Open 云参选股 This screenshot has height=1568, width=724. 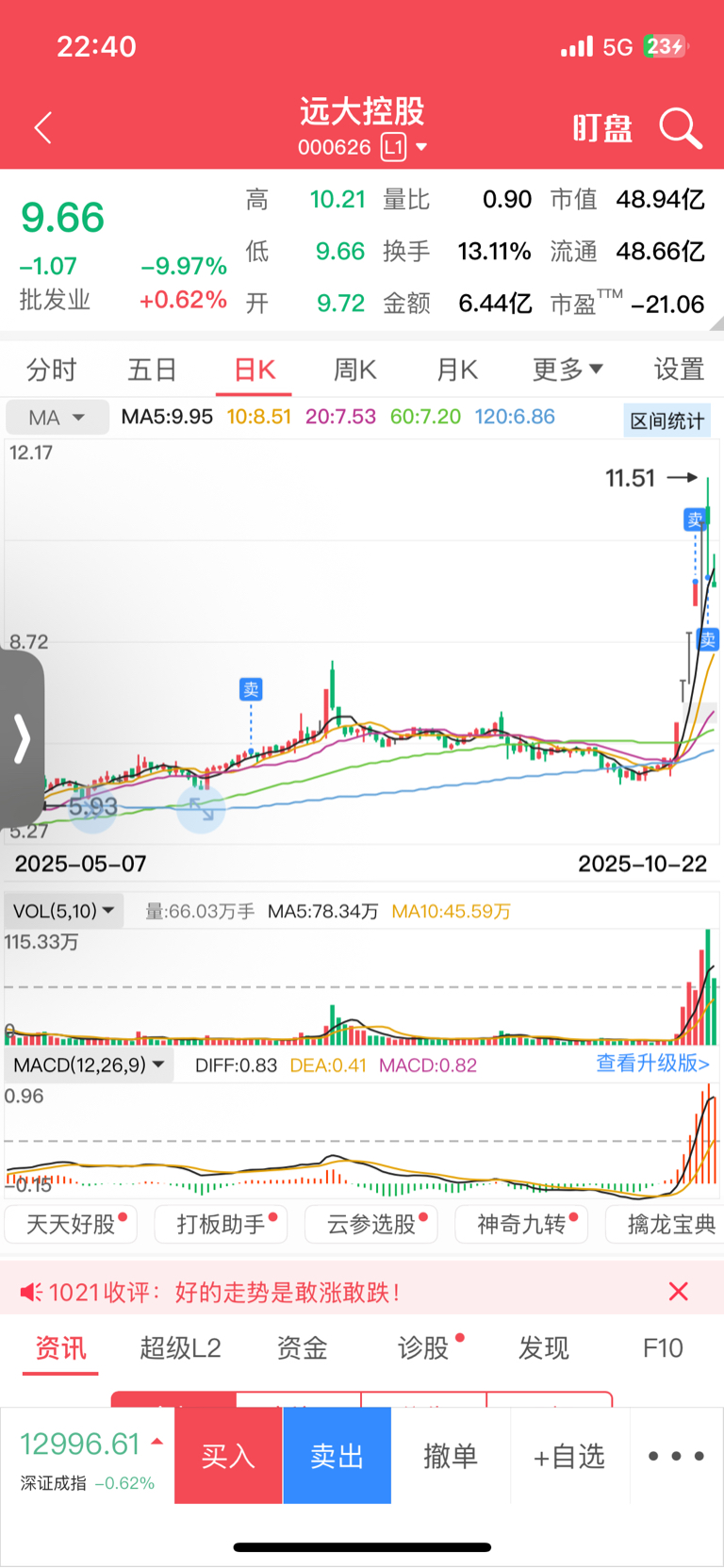pos(371,1224)
